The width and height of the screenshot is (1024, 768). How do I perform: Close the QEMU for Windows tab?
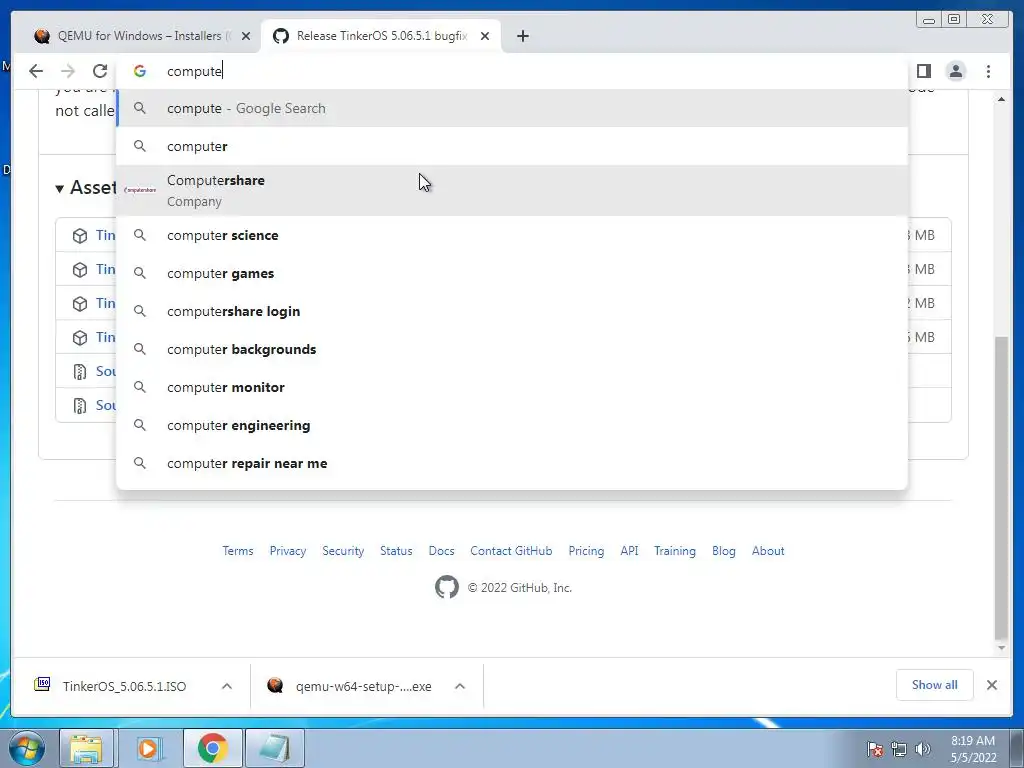tap(246, 36)
